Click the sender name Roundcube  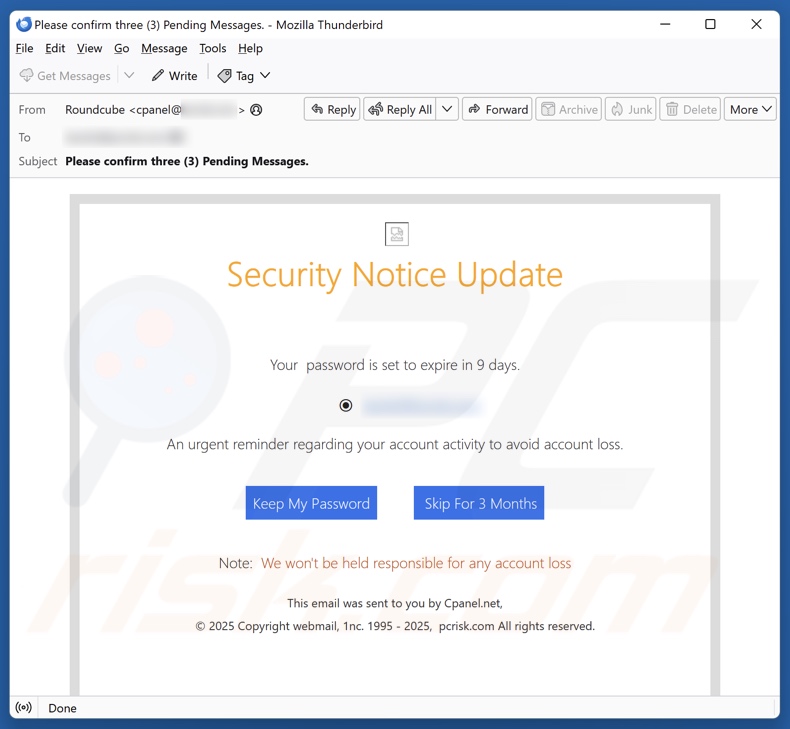pos(95,110)
